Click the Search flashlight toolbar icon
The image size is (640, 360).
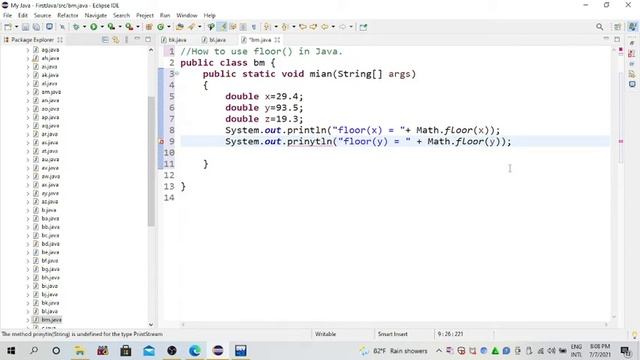point(191,27)
